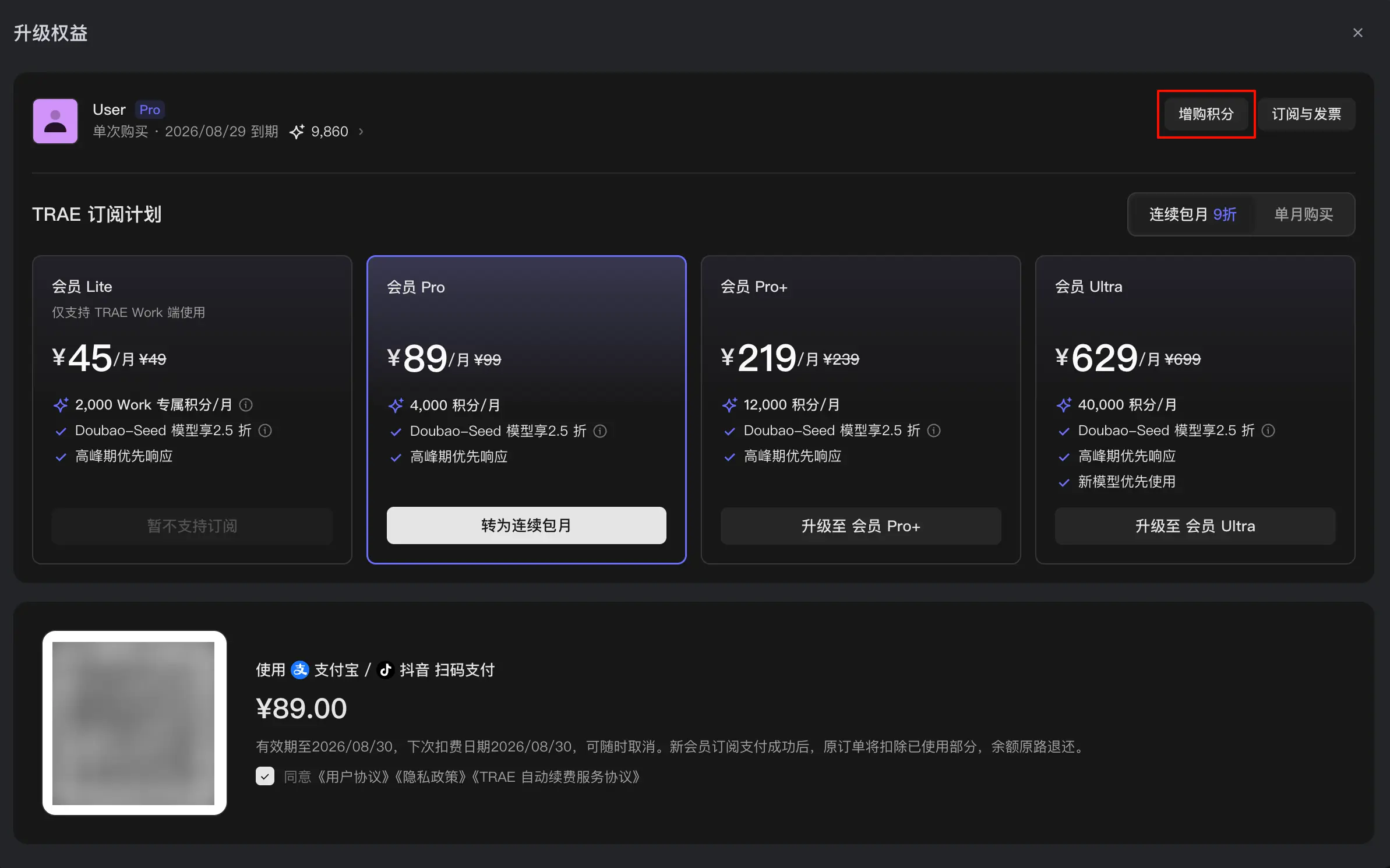This screenshot has height=868, width=1390.
Task: Show info about Lite Doubao-Seed discount
Action: 265,431
